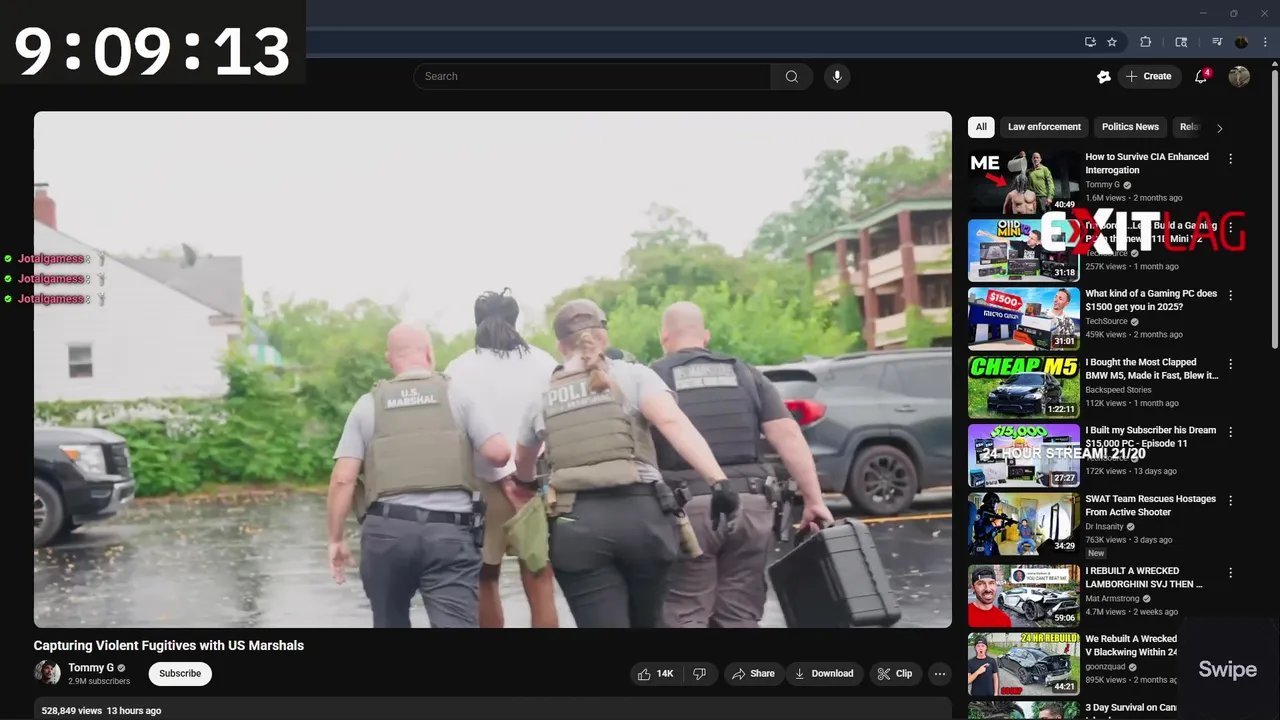
Task: Open Cheap M5 video thumbnail
Action: click(x=1024, y=387)
